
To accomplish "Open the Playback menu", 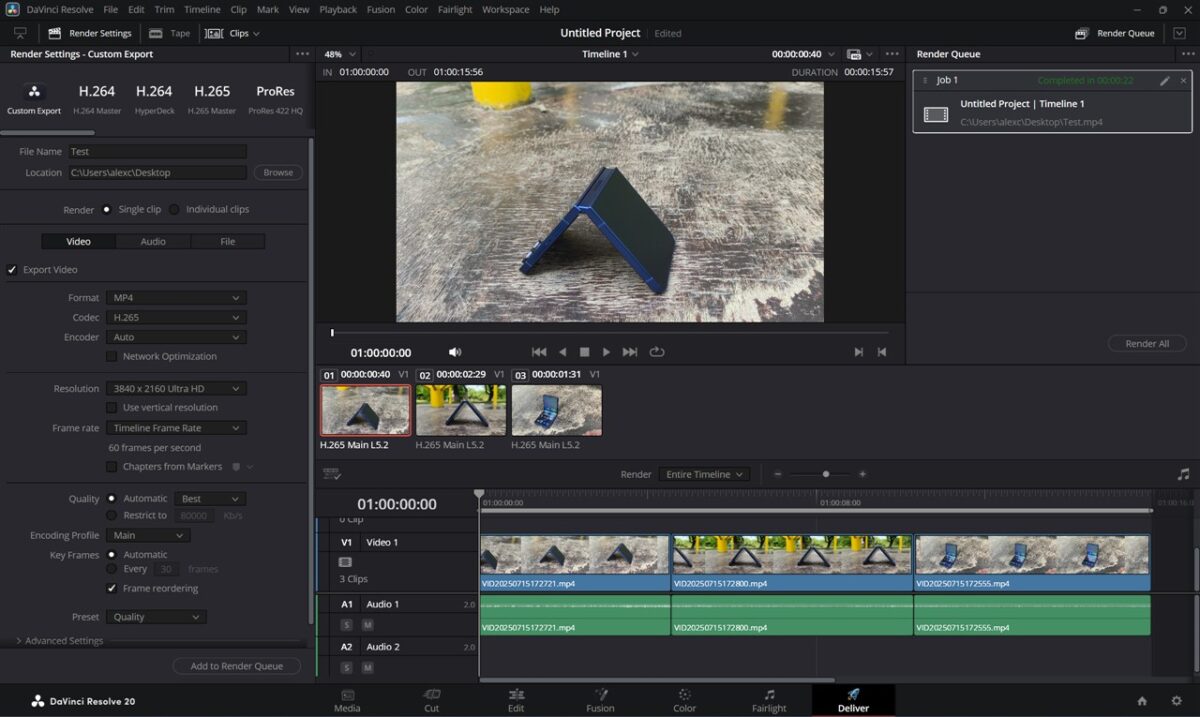I will coord(337,9).
